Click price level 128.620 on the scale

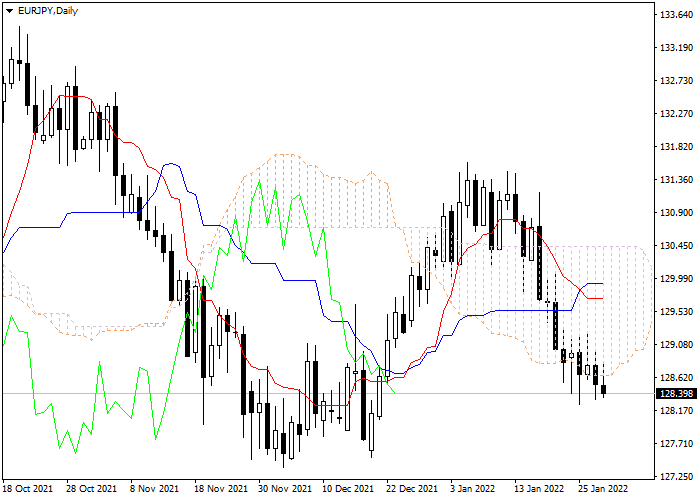[x=677, y=378]
